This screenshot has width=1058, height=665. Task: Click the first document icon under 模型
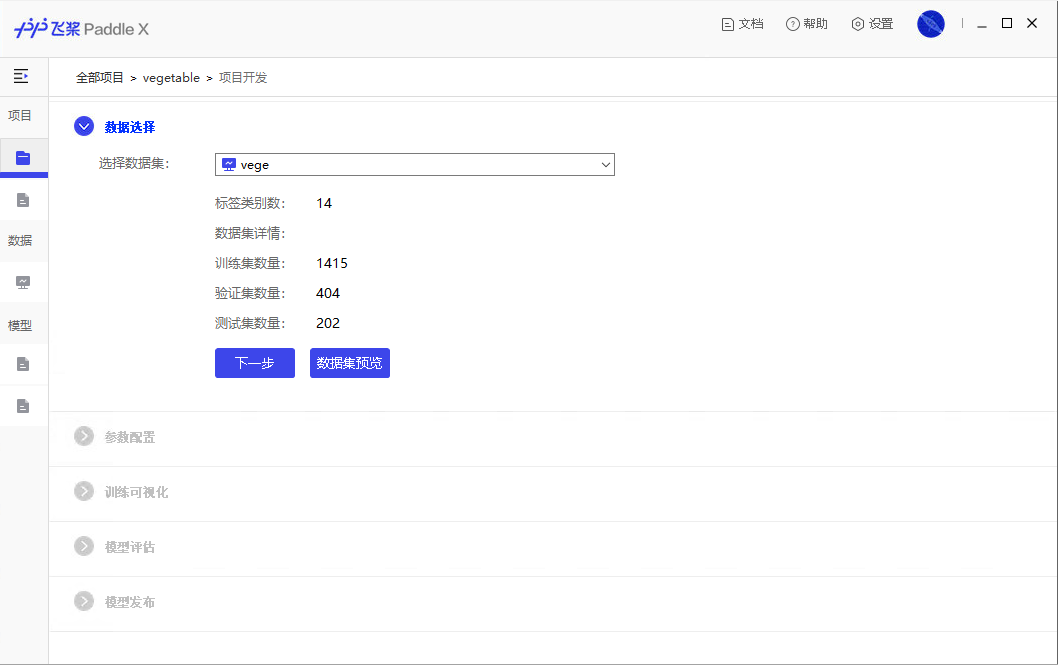[x=23, y=364]
